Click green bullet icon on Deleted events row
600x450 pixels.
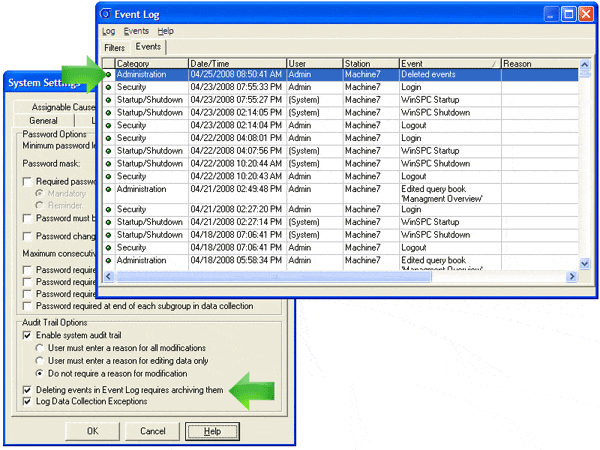point(108,74)
